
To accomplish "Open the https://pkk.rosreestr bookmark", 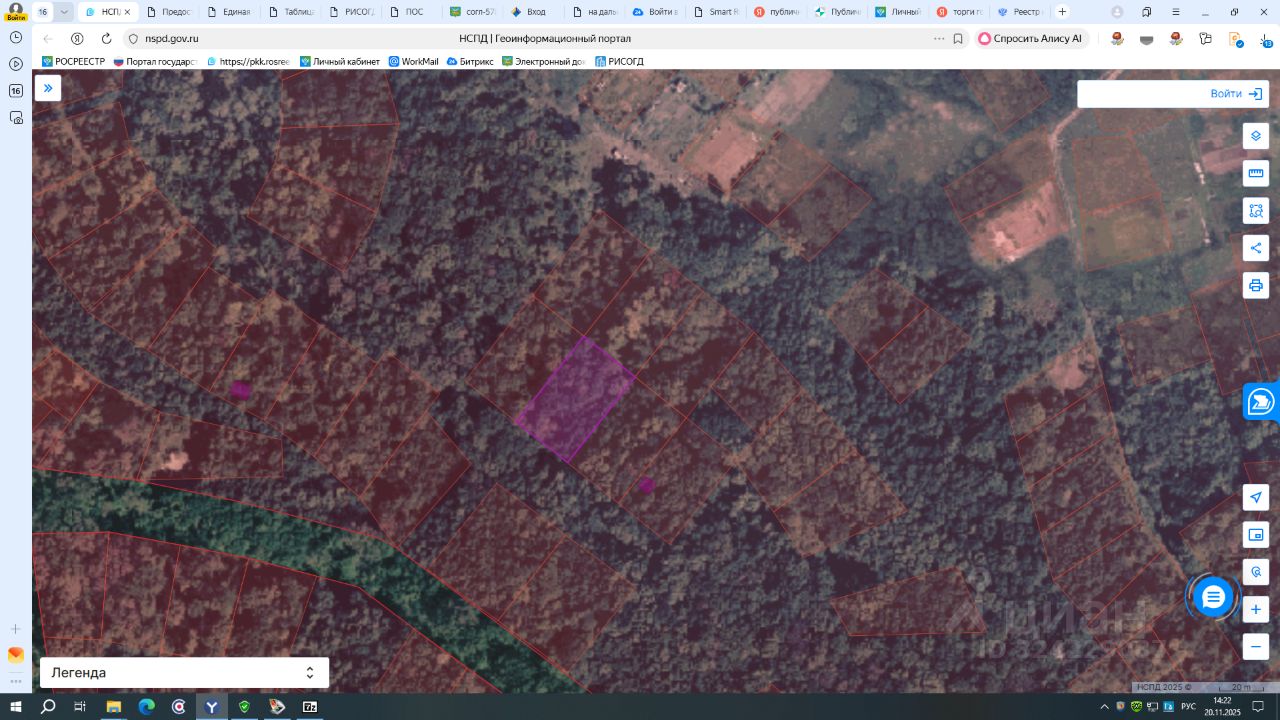I will [x=248, y=61].
